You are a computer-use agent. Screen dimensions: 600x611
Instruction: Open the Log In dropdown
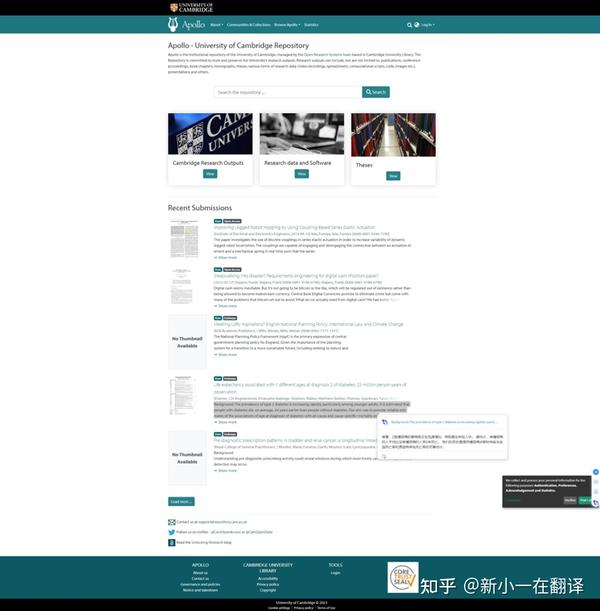pos(428,25)
